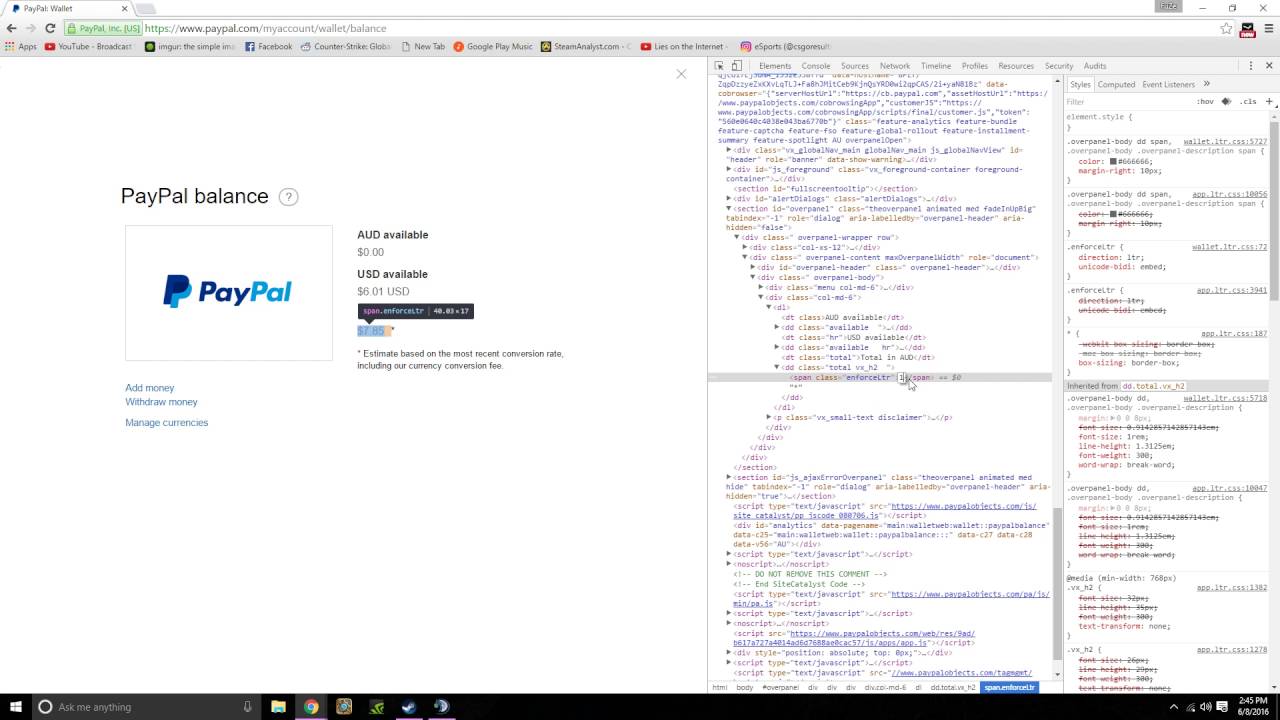The width and height of the screenshot is (1280, 720).
Task: Show more Styles sidebar tabs chevron
Action: [1206, 84]
